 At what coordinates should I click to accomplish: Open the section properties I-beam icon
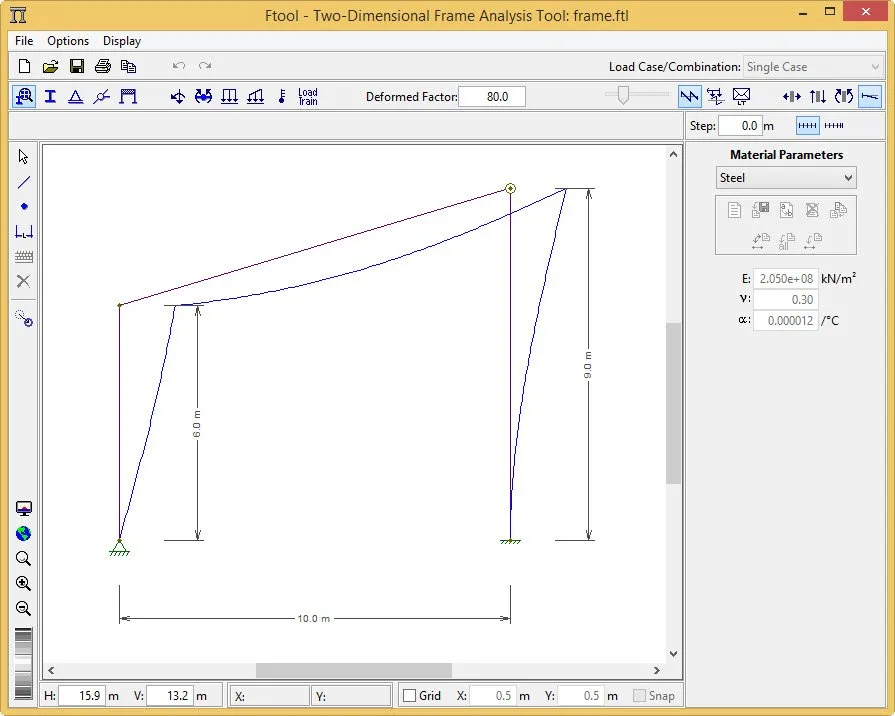(50, 96)
